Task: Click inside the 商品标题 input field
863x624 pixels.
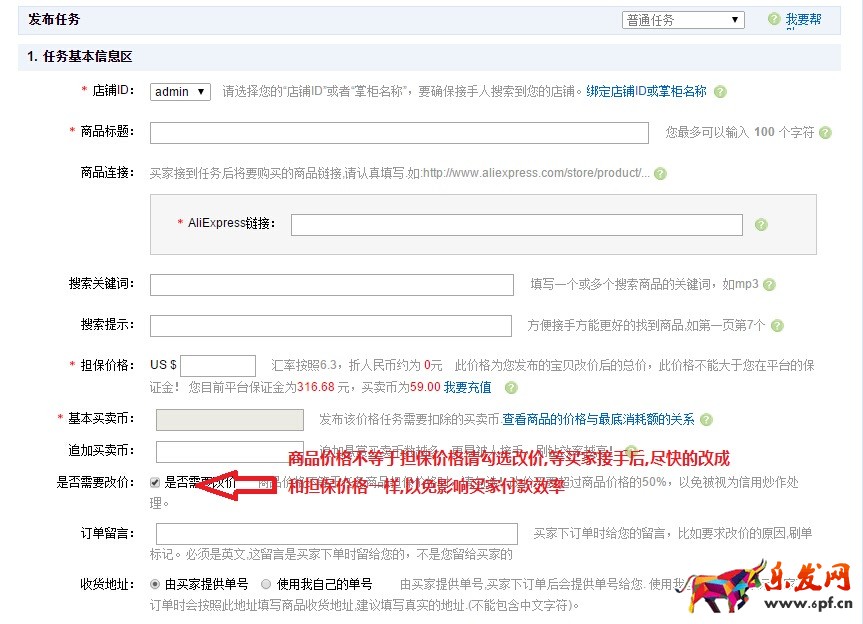Action: pyautogui.click(x=400, y=132)
